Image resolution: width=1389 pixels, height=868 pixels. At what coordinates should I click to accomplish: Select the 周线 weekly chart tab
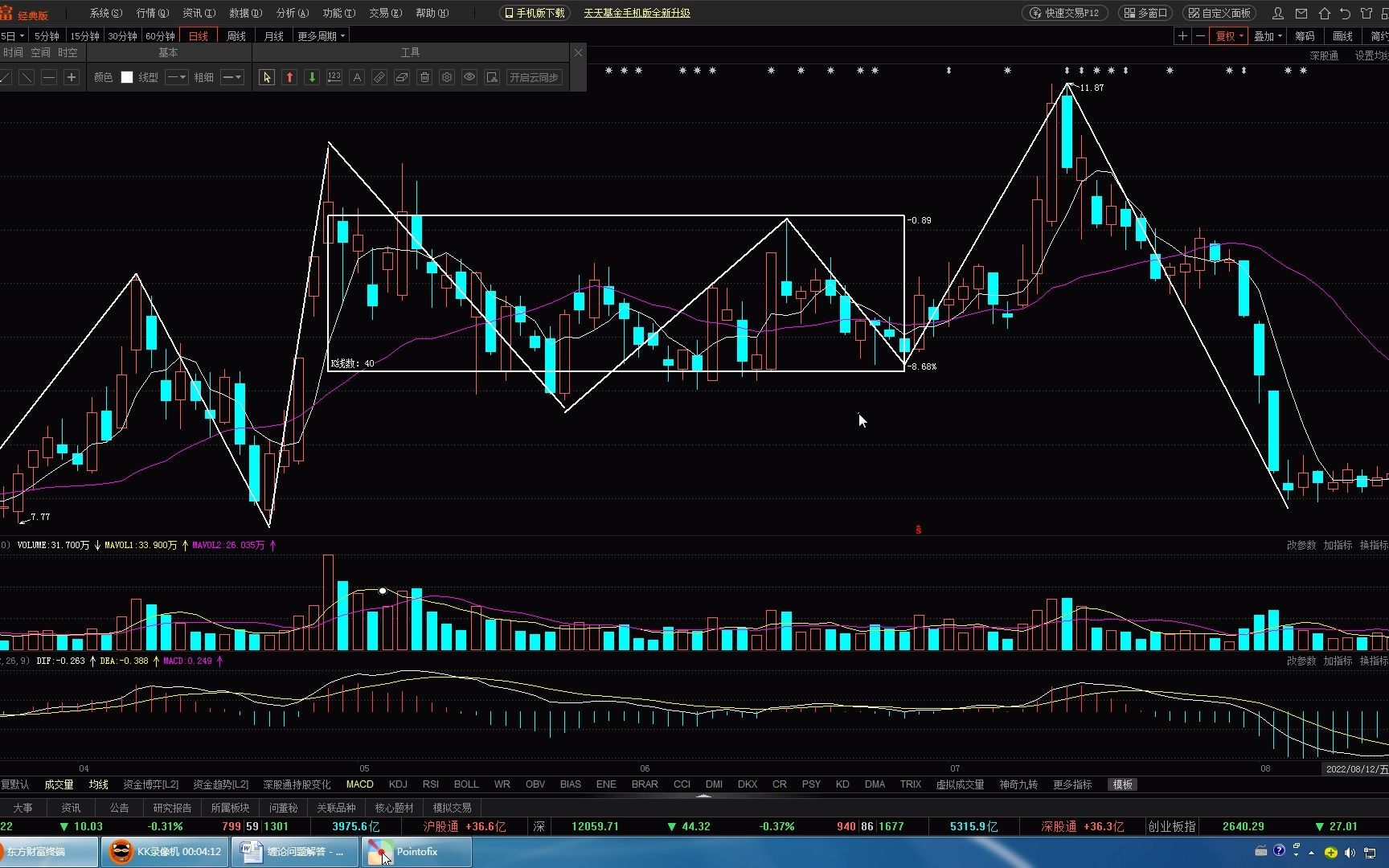(x=236, y=36)
